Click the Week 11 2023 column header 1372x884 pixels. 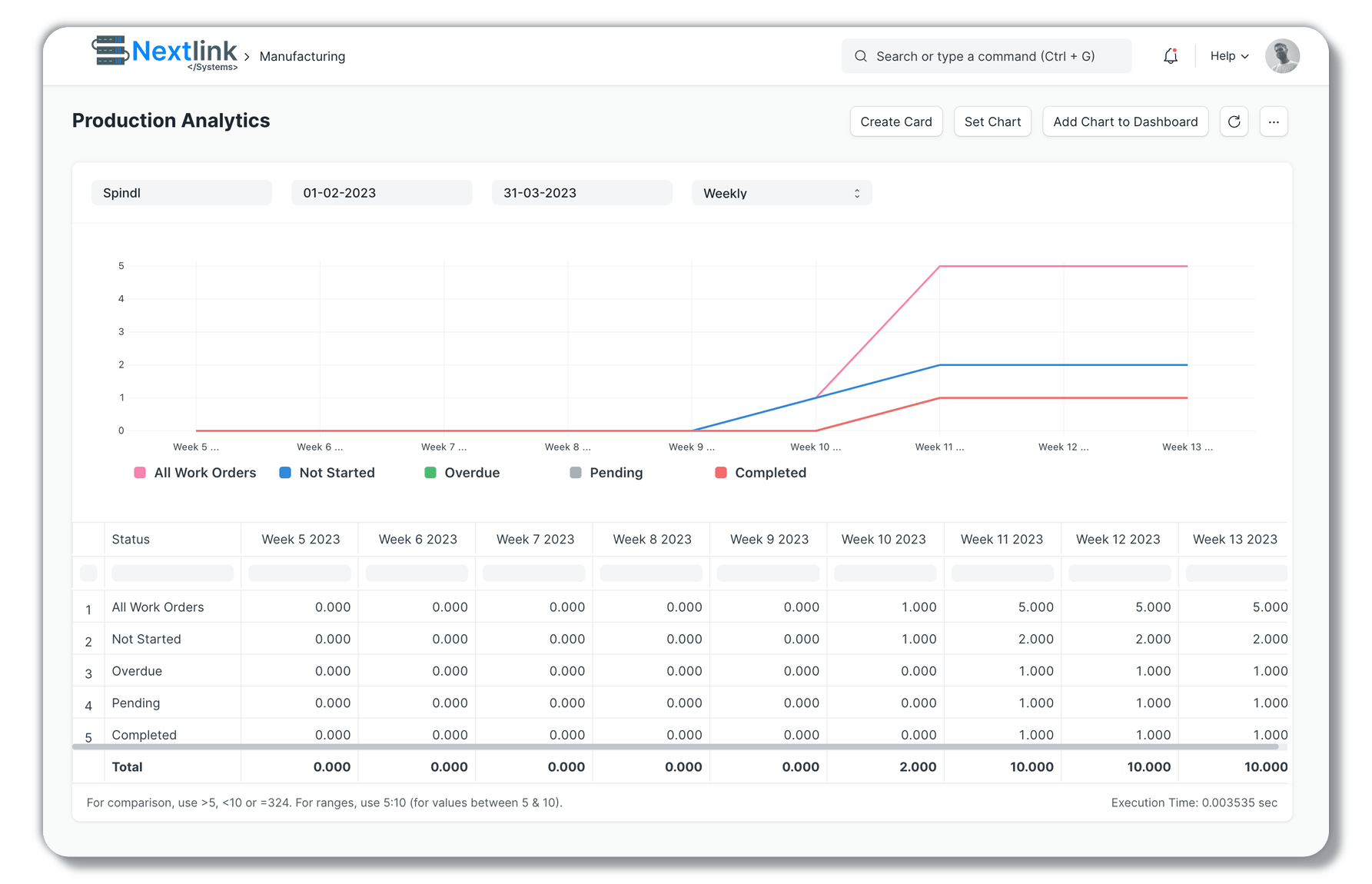click(x=1002, y=540)
